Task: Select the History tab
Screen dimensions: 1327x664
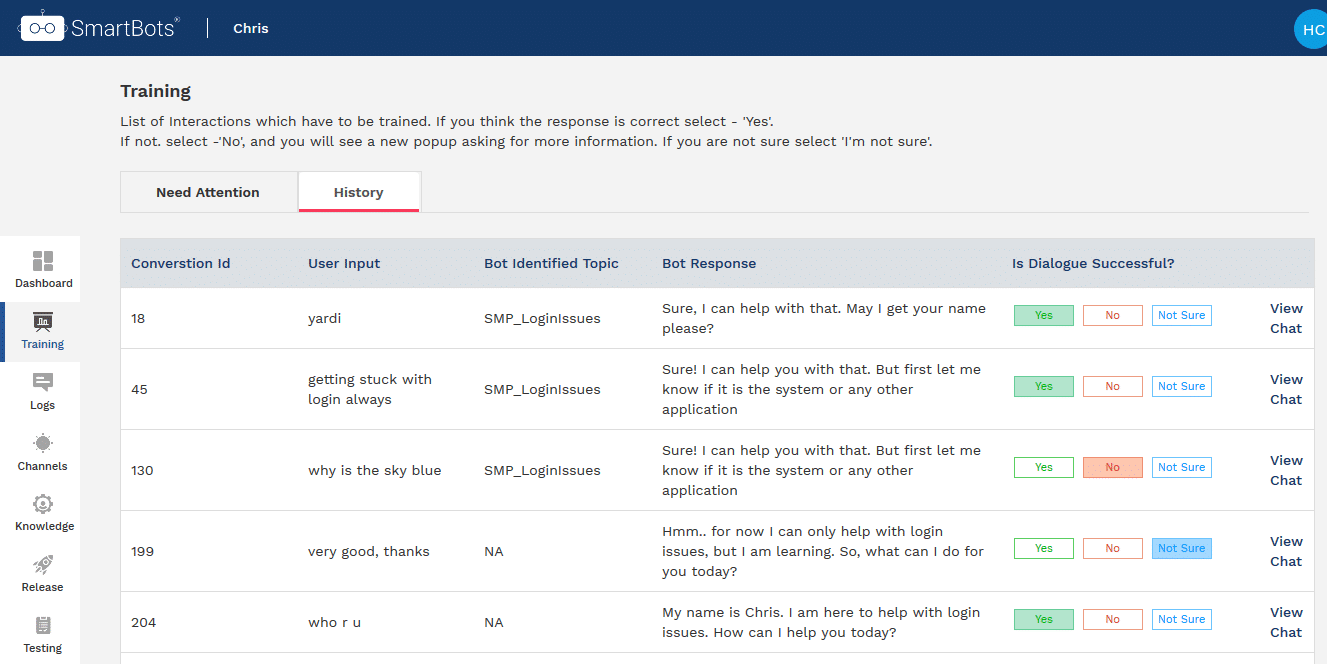Action: click(x=359, y=192)
